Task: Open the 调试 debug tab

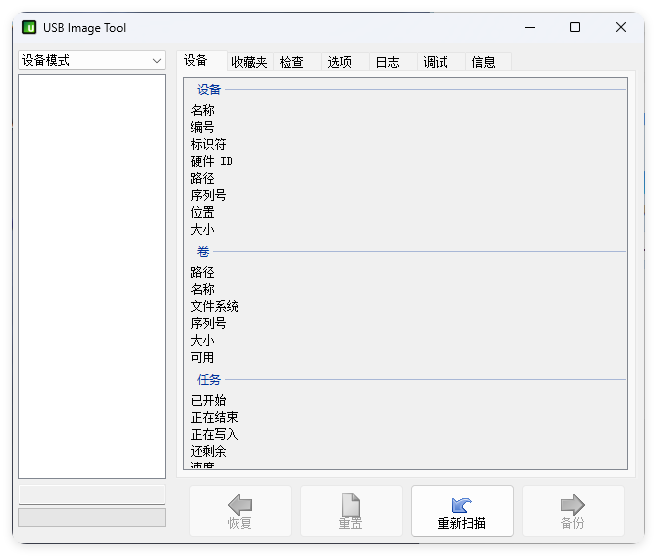Action: 436,62
